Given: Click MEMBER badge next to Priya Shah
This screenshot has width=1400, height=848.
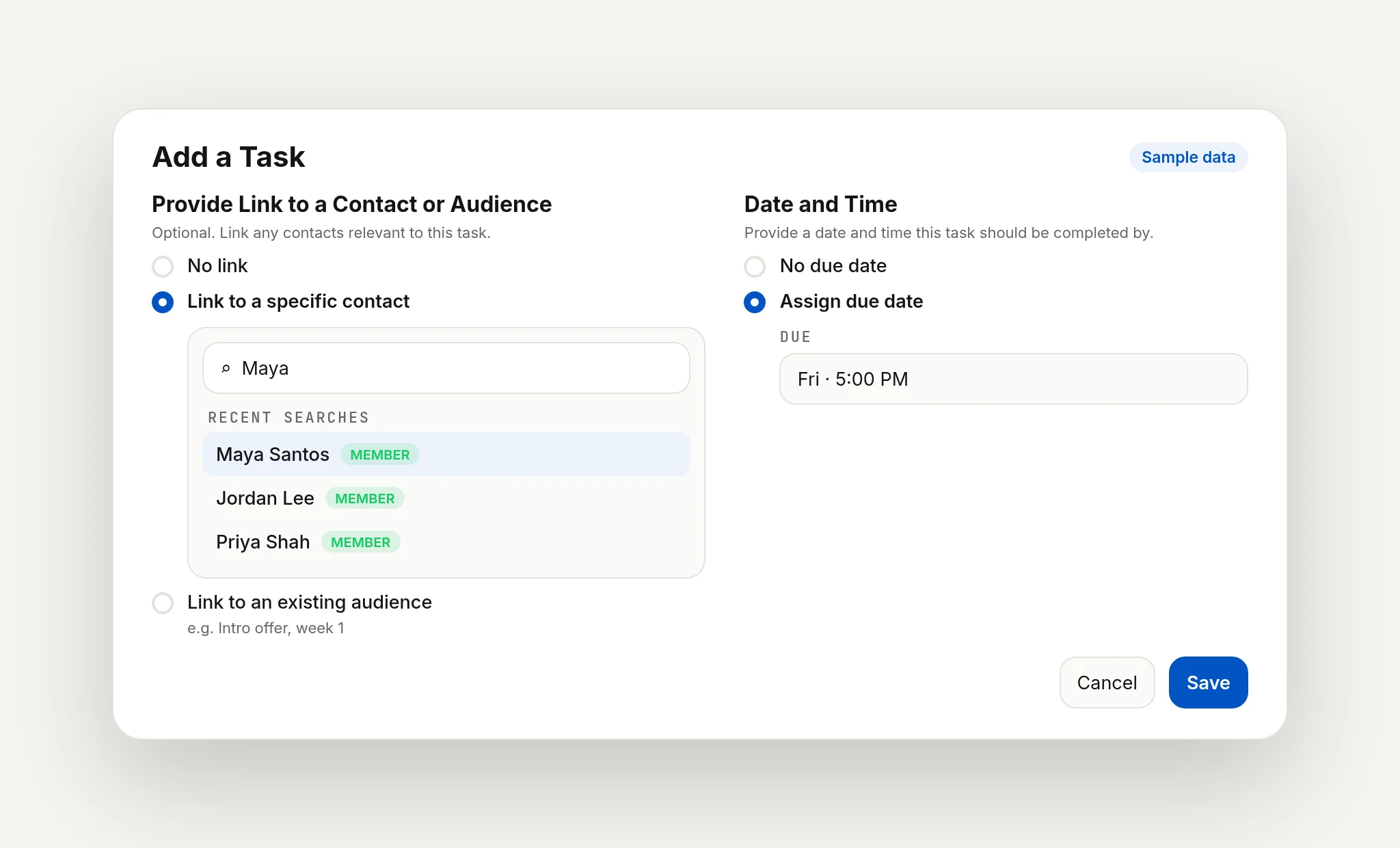Looking at the screenshot, I should (x=361, y=542).
